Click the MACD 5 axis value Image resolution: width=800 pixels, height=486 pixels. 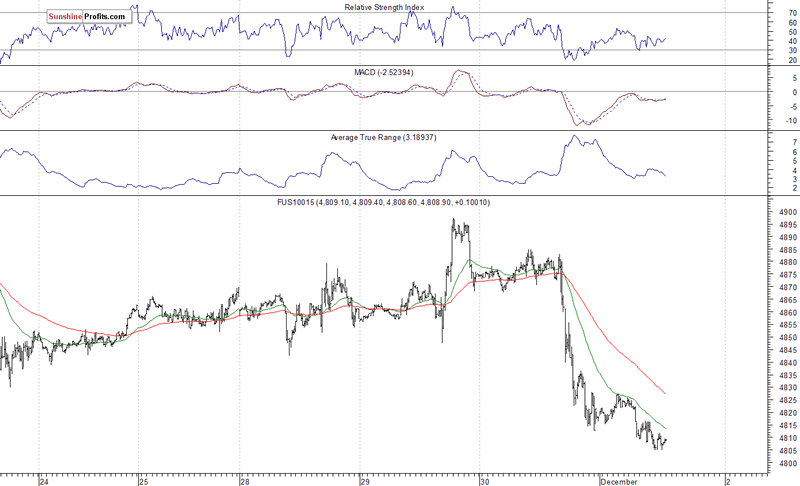click(x=794, y=78)
